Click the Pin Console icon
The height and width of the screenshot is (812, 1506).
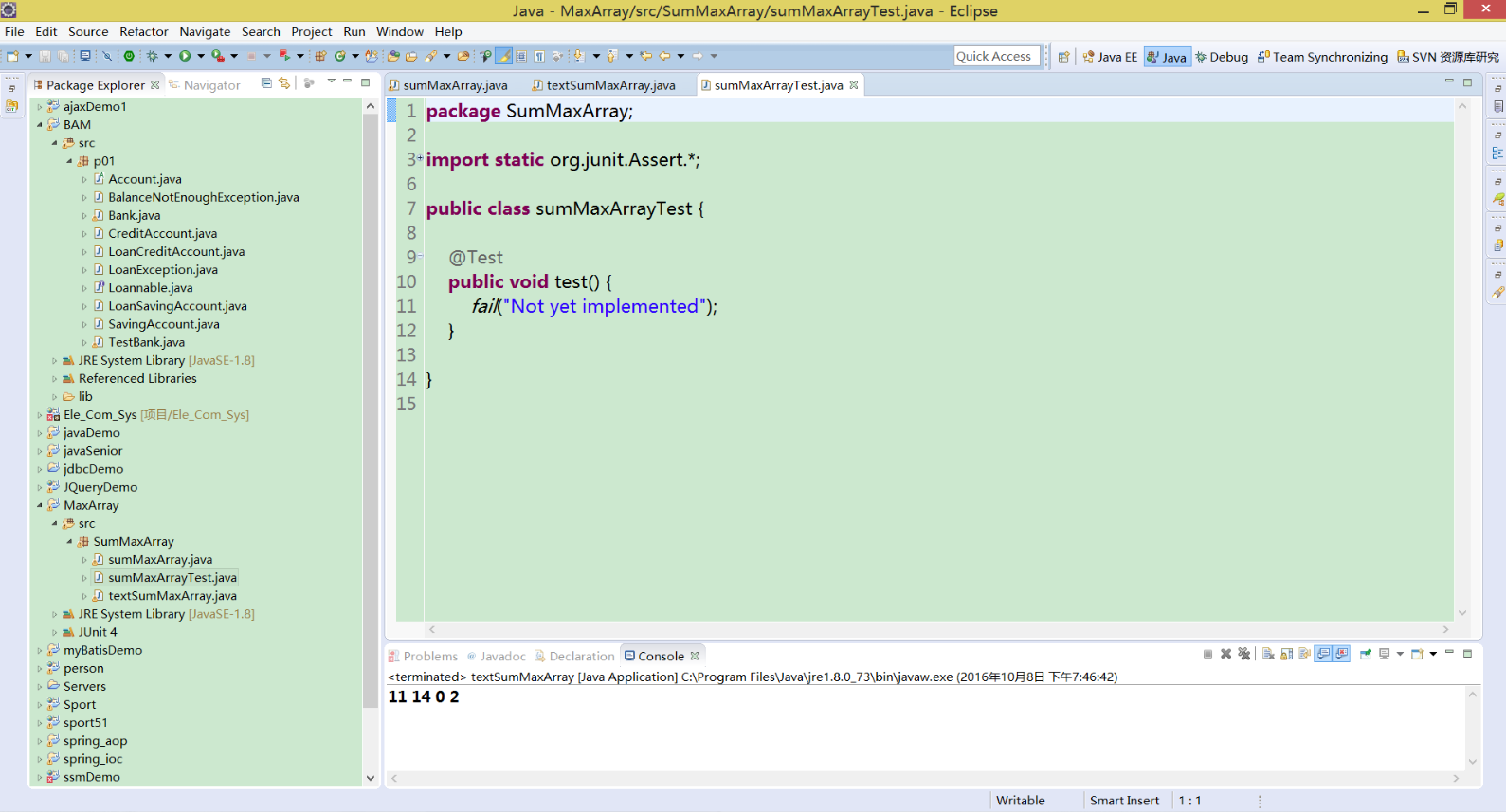point(1366,655)
